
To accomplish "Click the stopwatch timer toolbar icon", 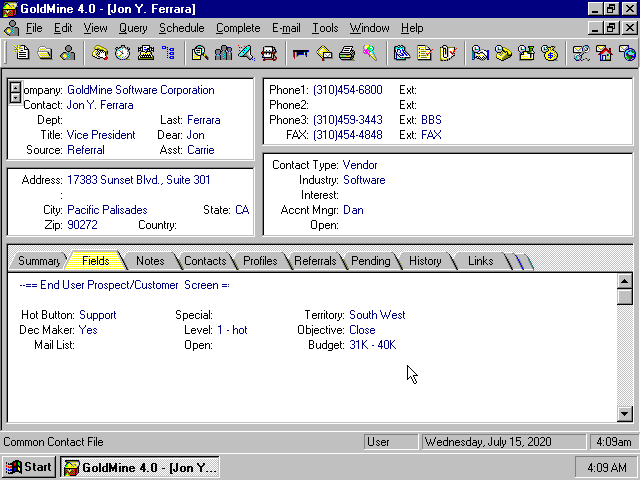I will pos(122,53).
